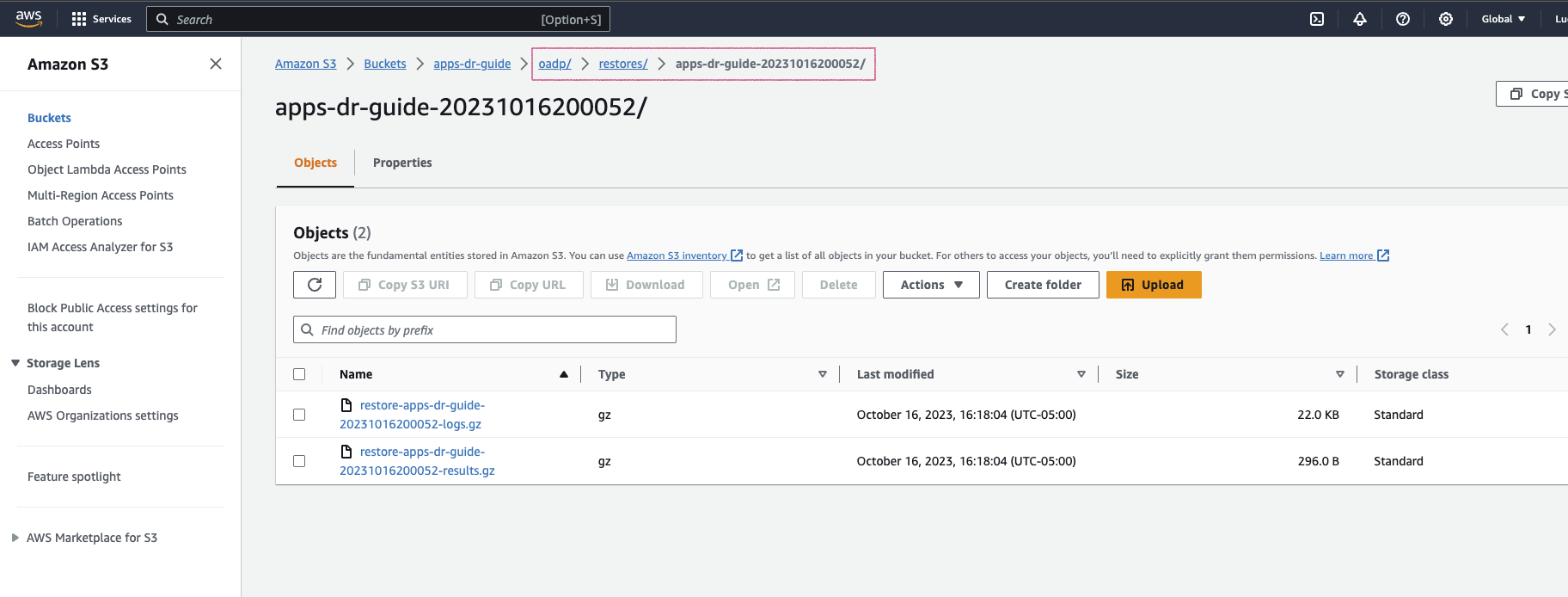The image size is (1568, 597).
Task: Sort by Size column arrow
Action: (x=1340, y=374)
